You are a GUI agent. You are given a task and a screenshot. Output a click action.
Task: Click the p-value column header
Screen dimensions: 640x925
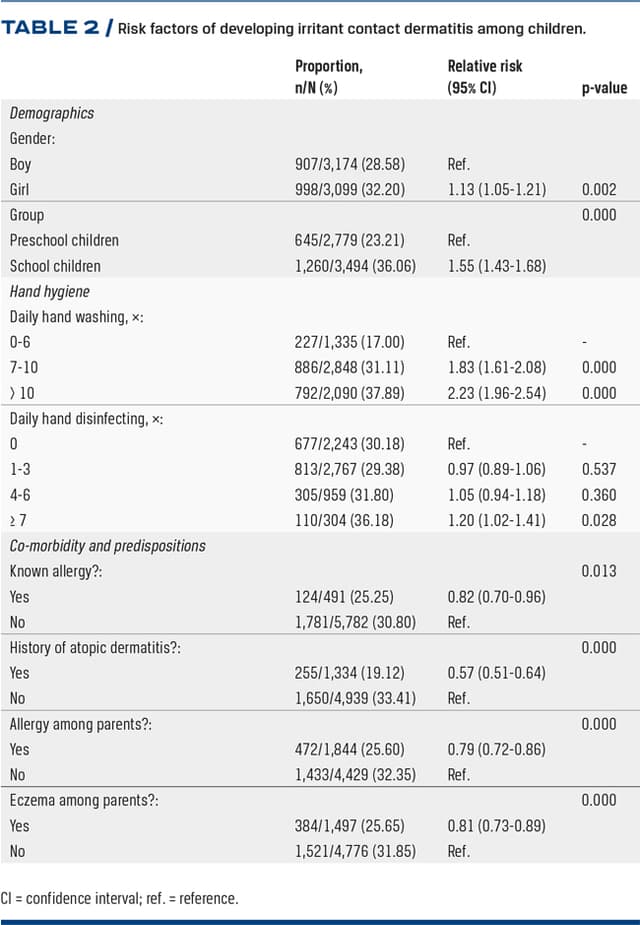(604, 88)
